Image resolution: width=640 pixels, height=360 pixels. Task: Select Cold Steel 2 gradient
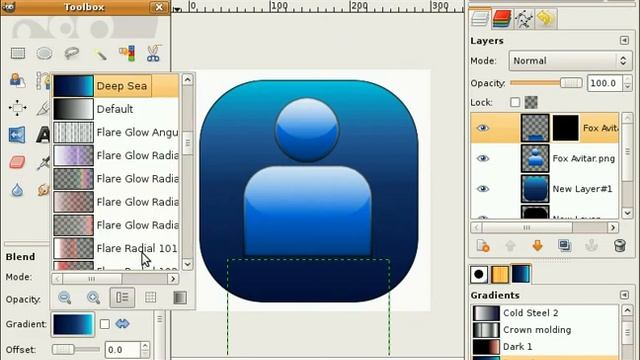pos(545,313)
